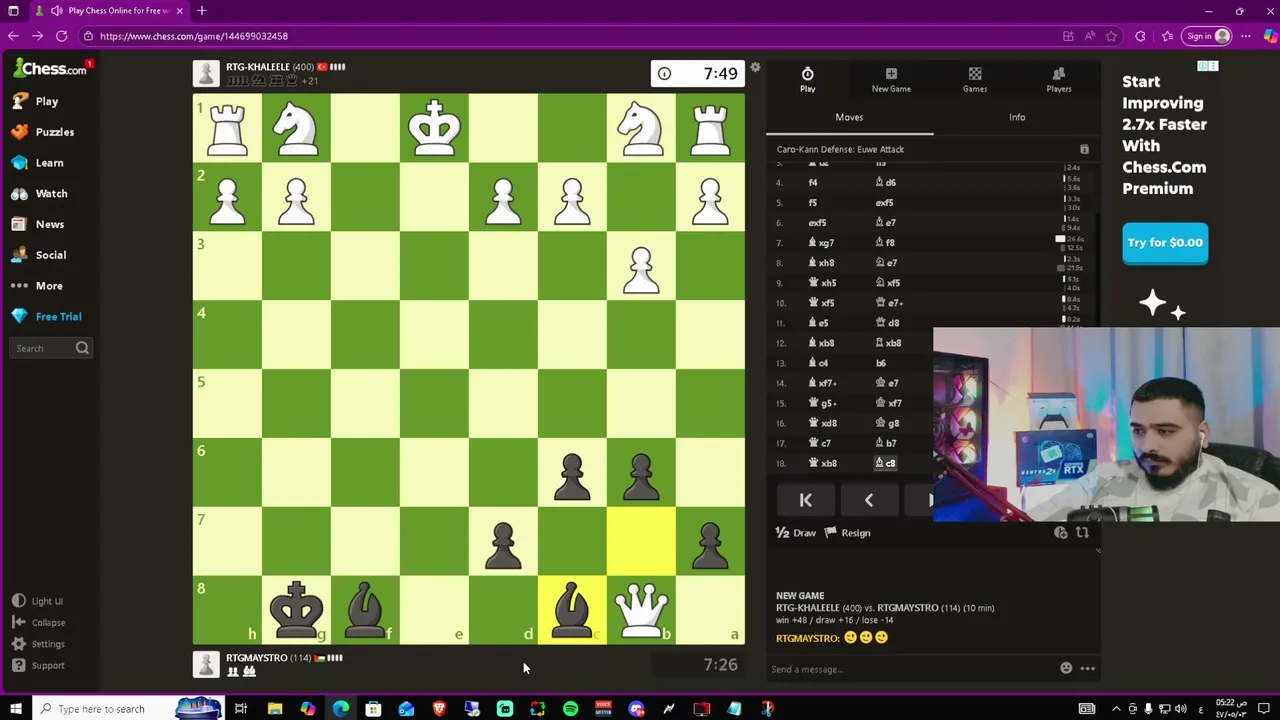This screenshot has width=1280, height=720.
Task: Click the browser address bar URL
Action: [194, 36]
